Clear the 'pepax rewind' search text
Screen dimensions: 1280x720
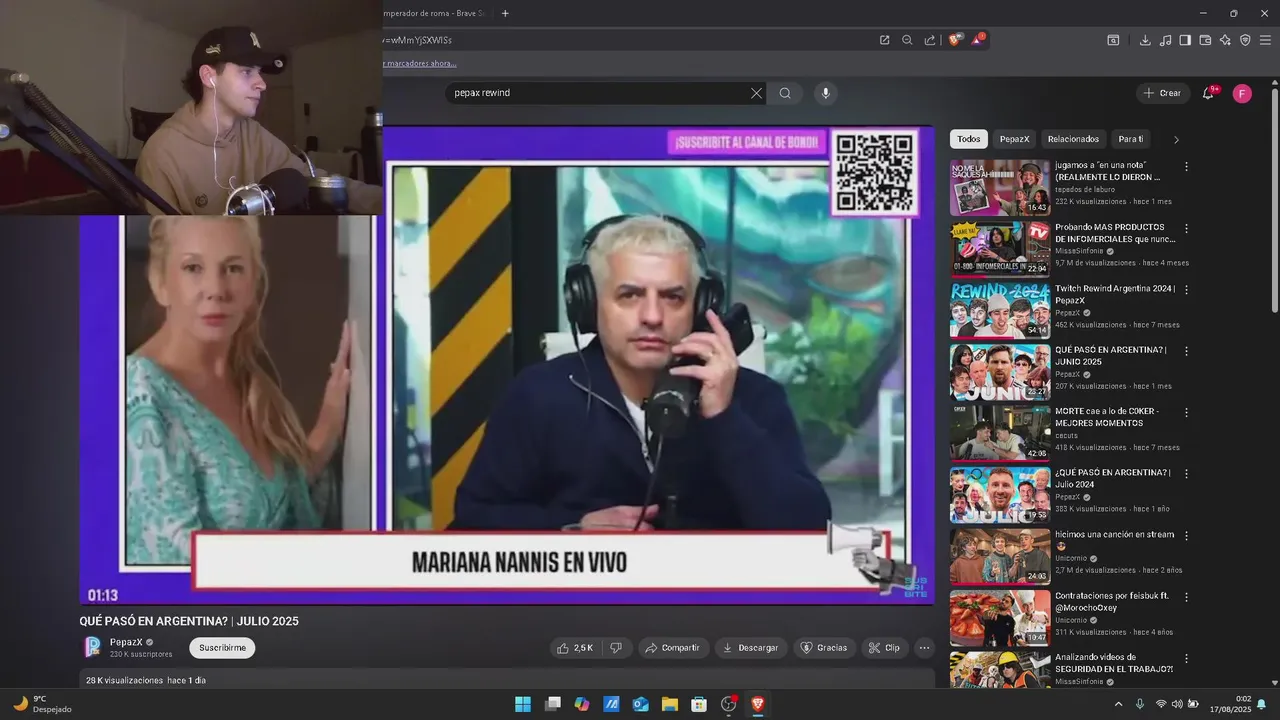(756, 93)
